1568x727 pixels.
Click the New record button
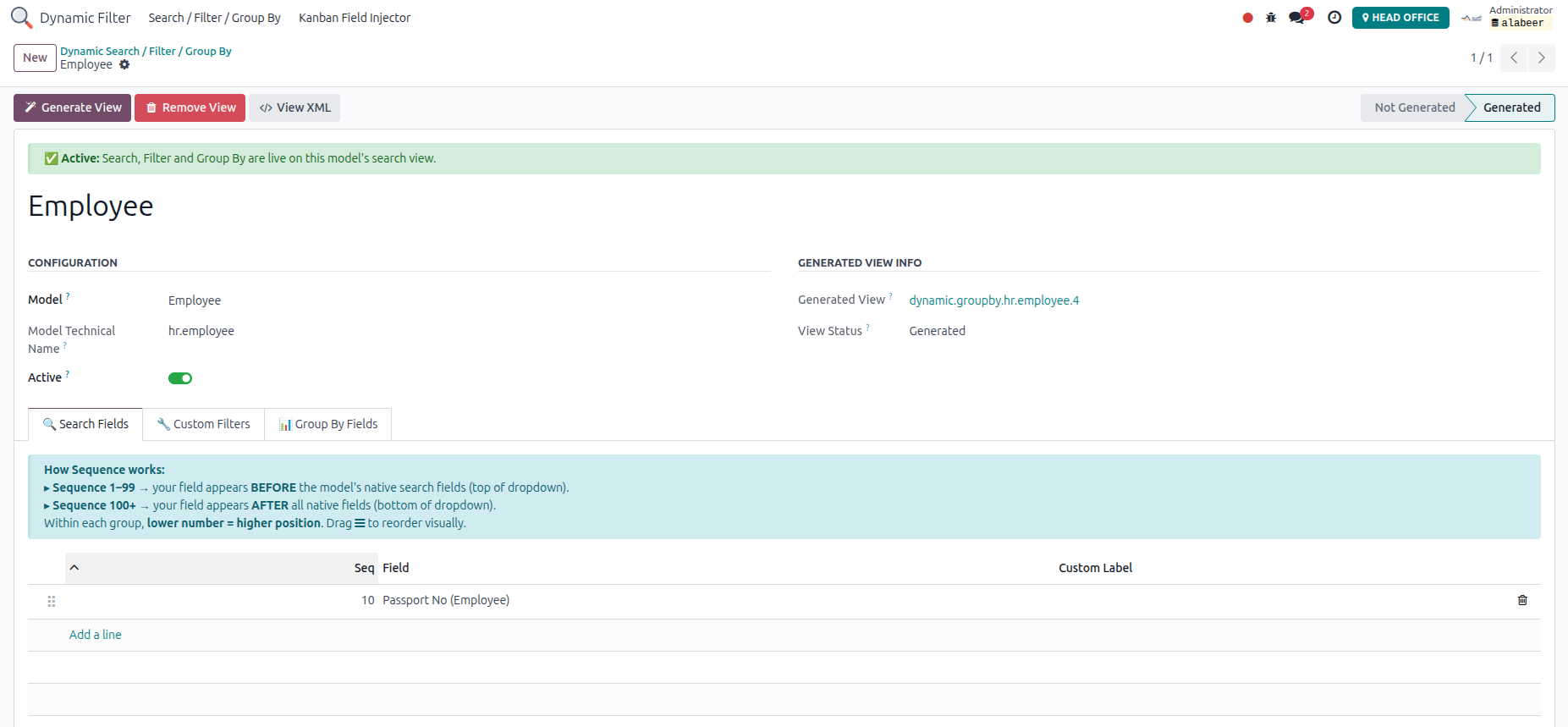(35, 58)
